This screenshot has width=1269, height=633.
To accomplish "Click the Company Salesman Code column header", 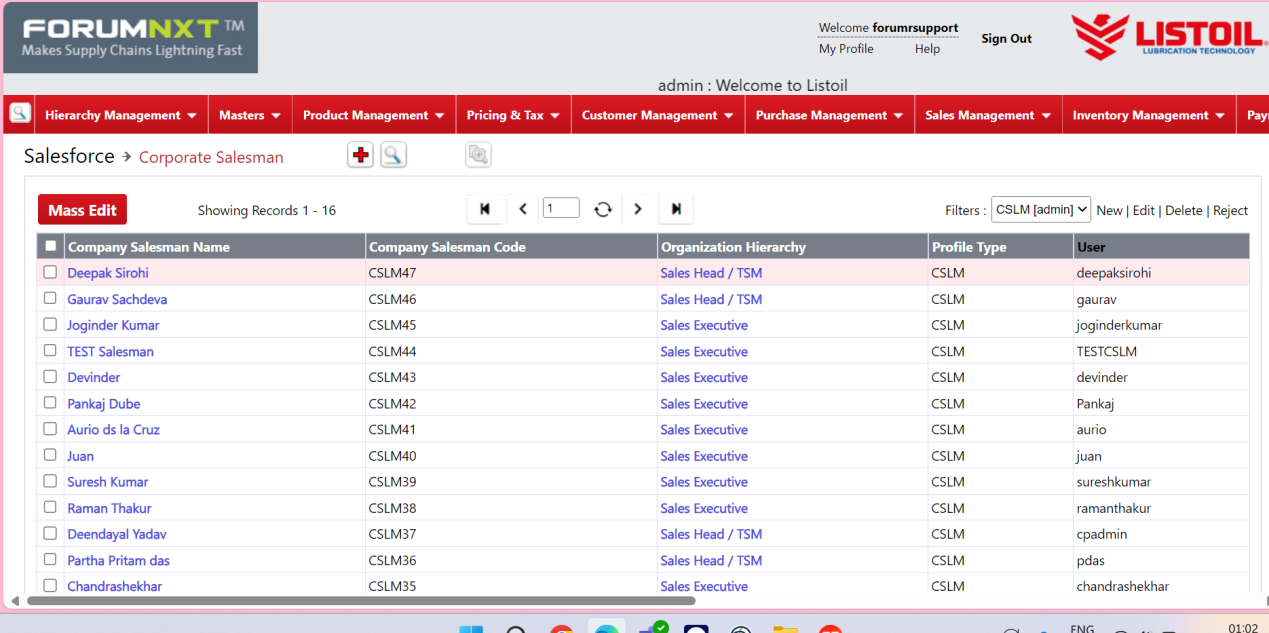I will tap(511, 247).
